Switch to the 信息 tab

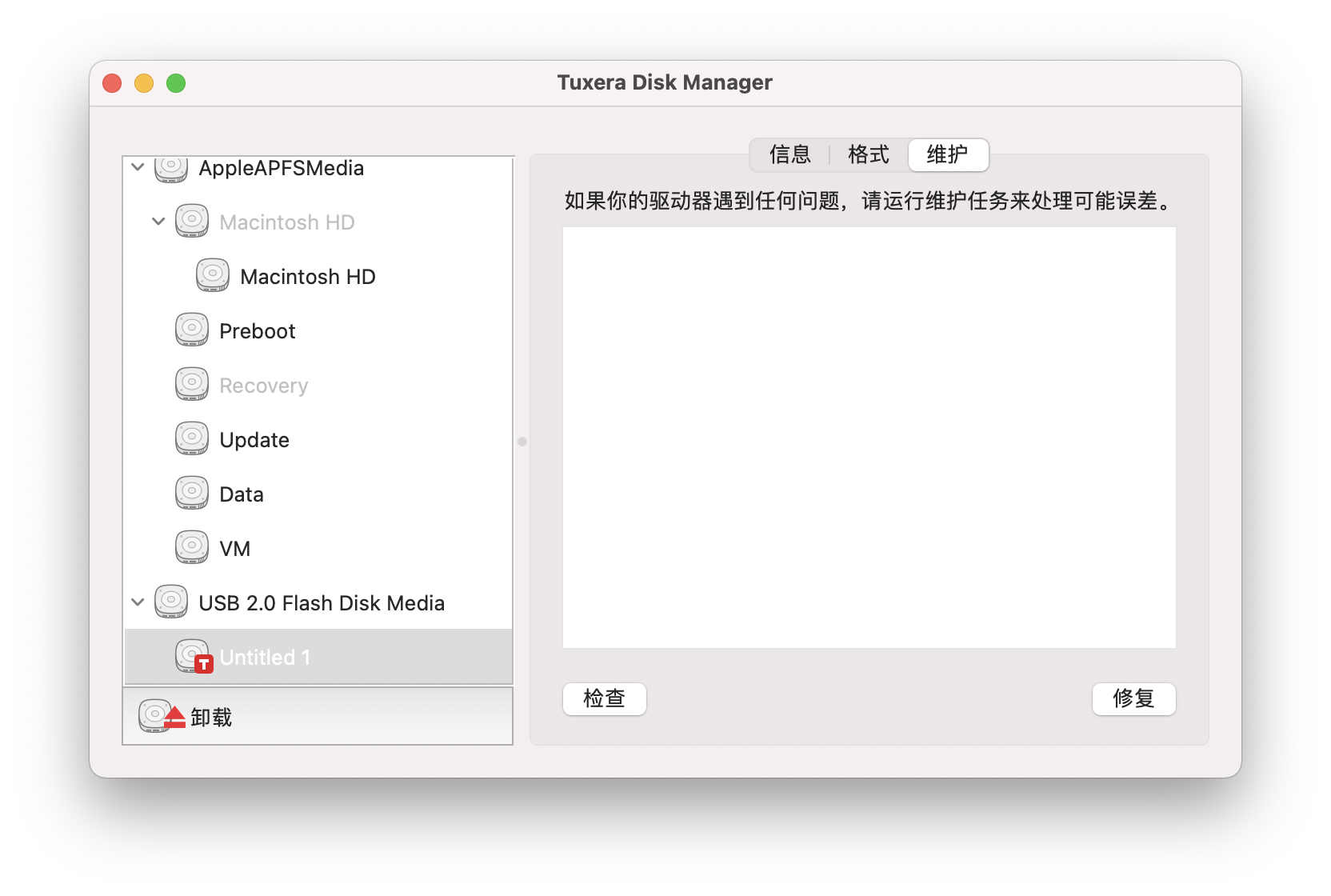789,154
